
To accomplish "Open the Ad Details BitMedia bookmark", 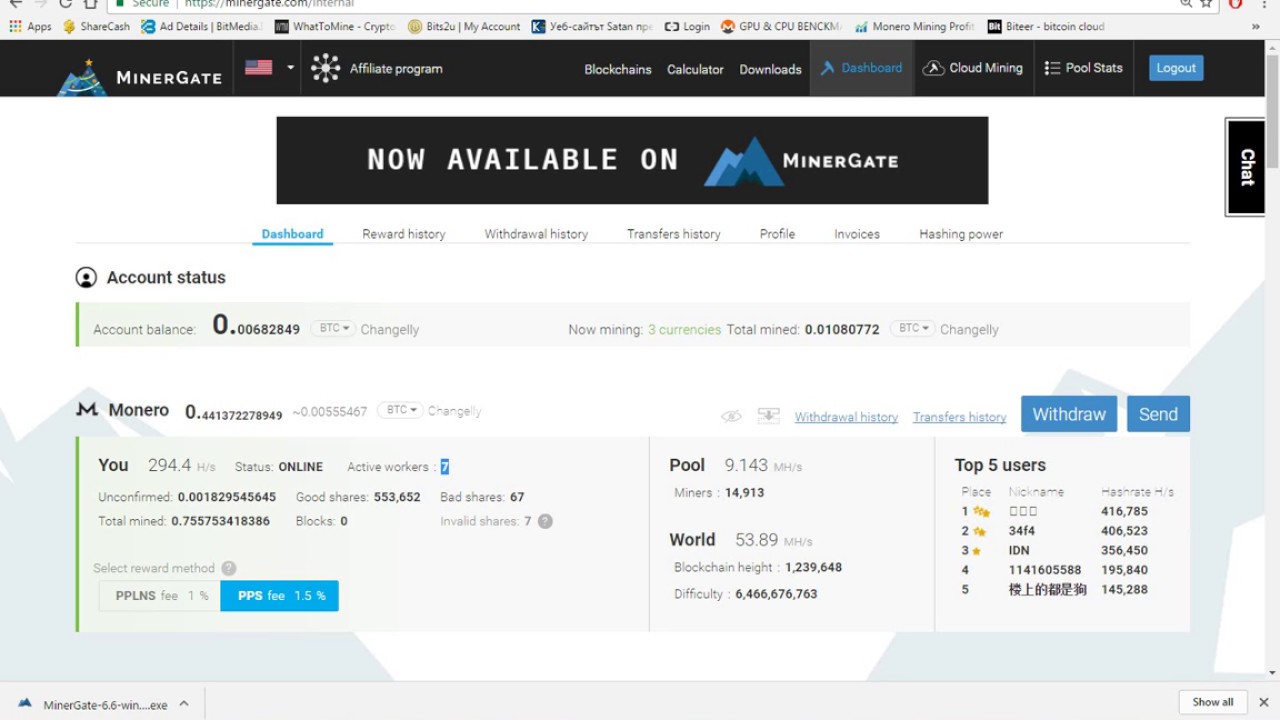I will (x=201, y=26).
